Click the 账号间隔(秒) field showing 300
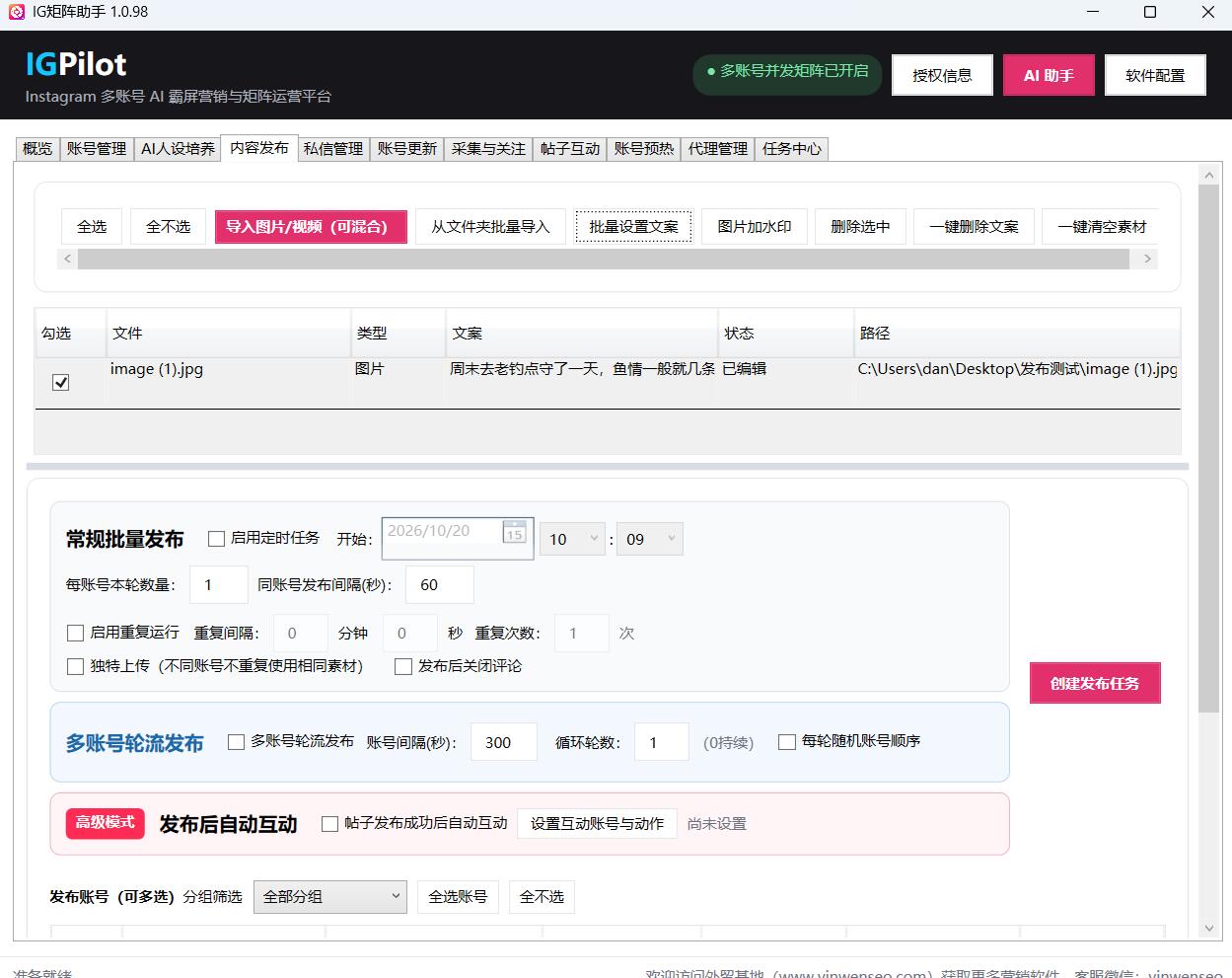 pyautogui.click(x=504, y=742)
